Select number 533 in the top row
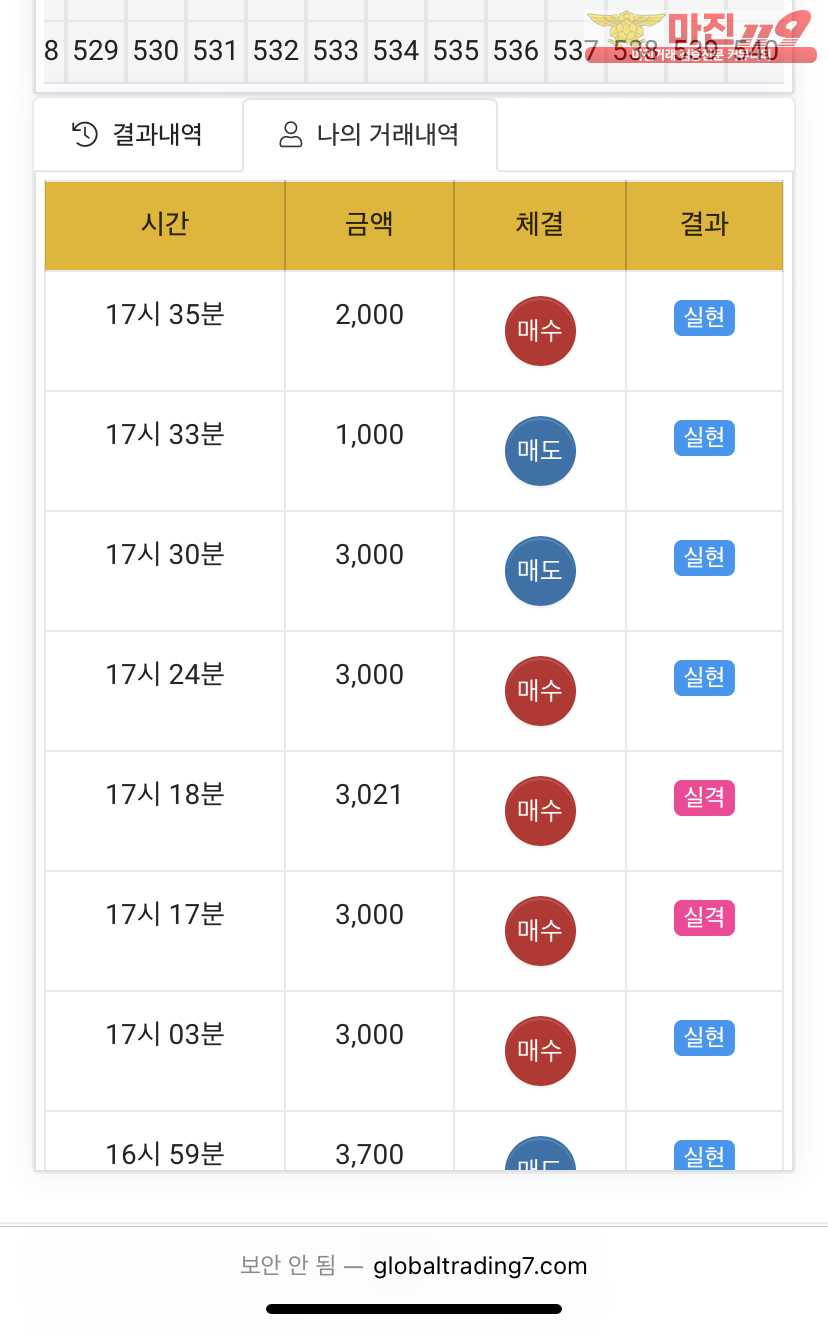The height and width of the screenshot is (1330, 828). (x=335, y=51)
